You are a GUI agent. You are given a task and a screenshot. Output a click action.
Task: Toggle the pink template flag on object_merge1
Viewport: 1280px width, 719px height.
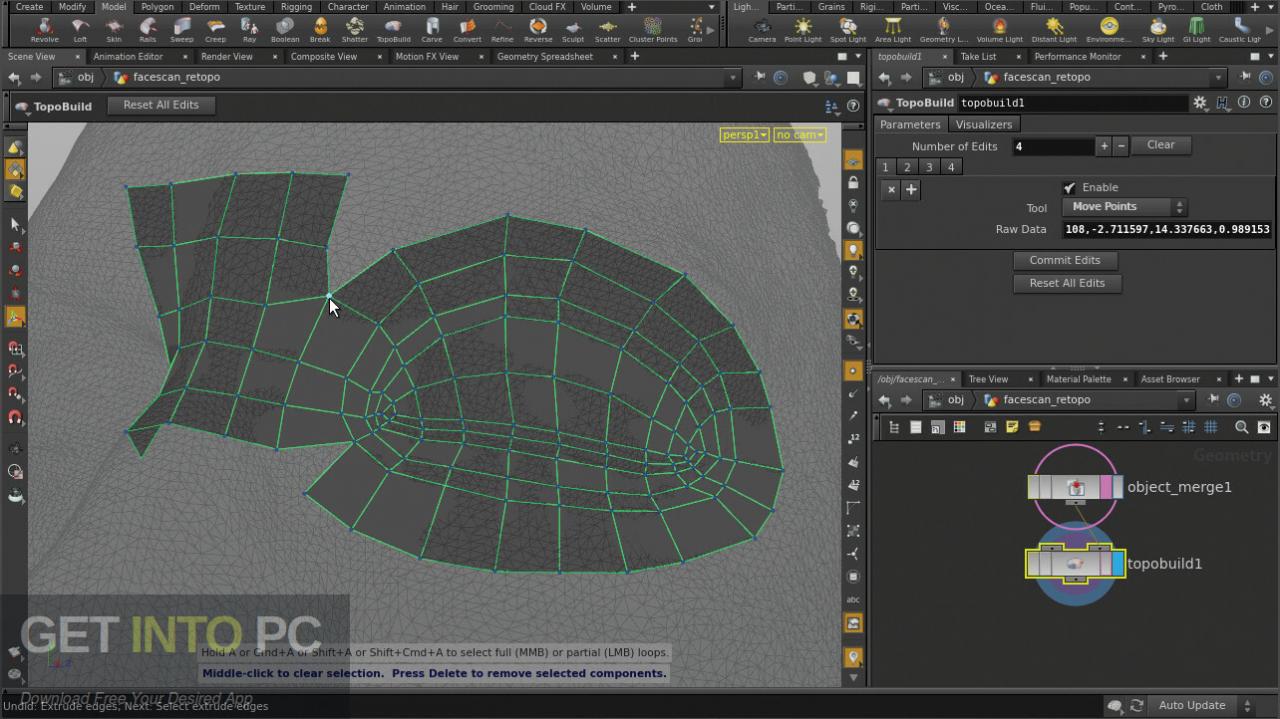point(1106,487)
